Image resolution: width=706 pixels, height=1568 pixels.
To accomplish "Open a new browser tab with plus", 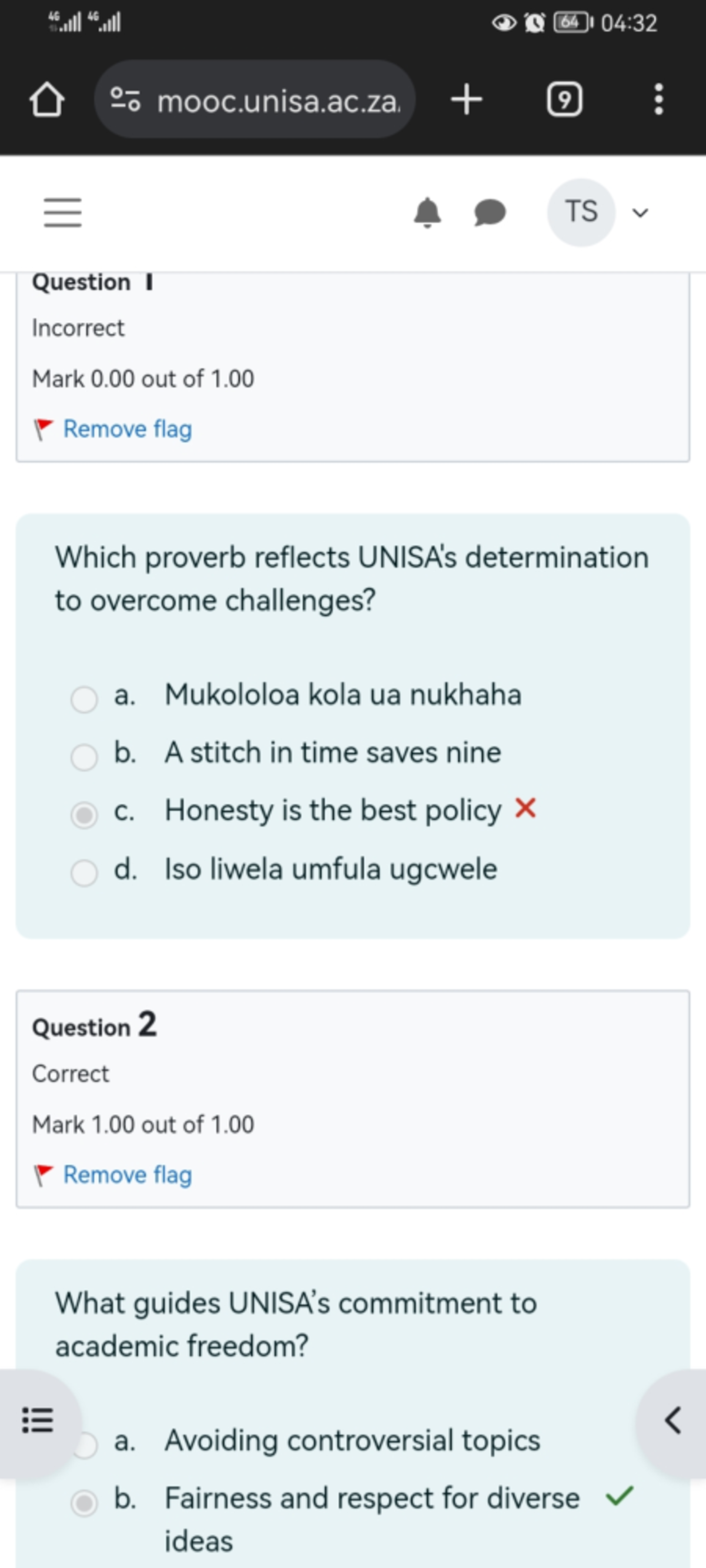I will (467, 99).
